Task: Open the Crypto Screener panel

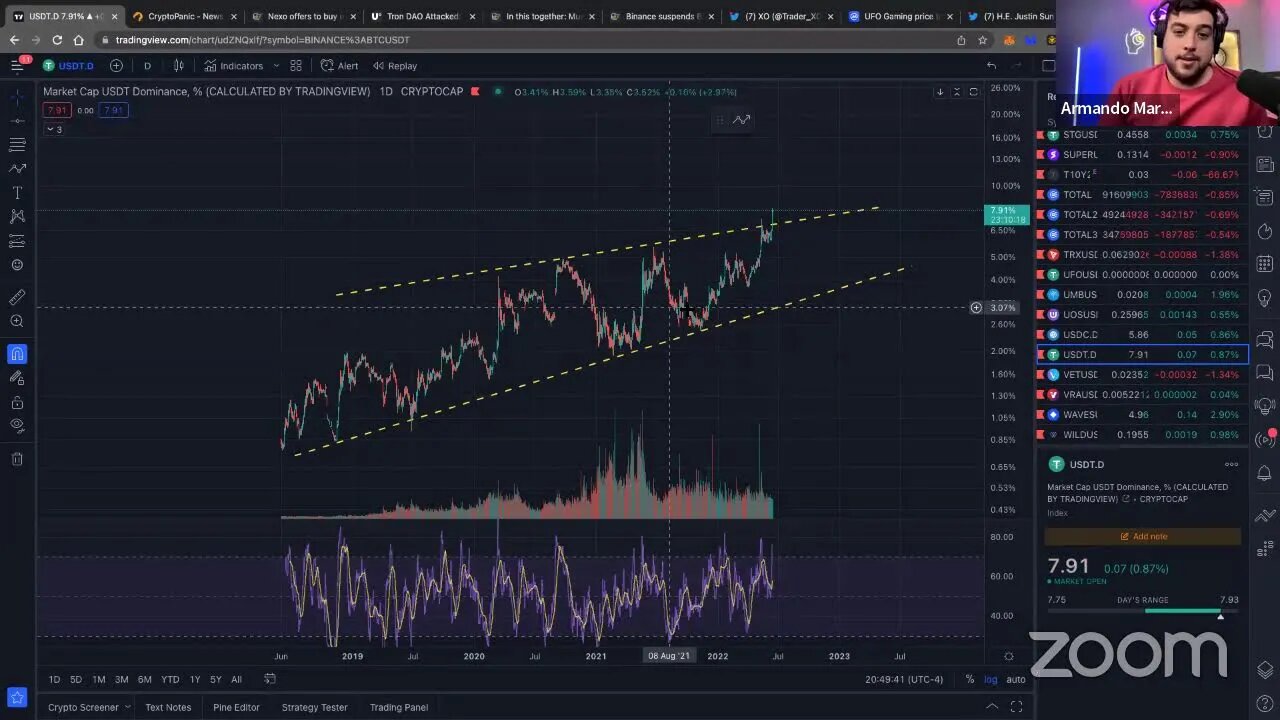Action: (x=88, y=707)
